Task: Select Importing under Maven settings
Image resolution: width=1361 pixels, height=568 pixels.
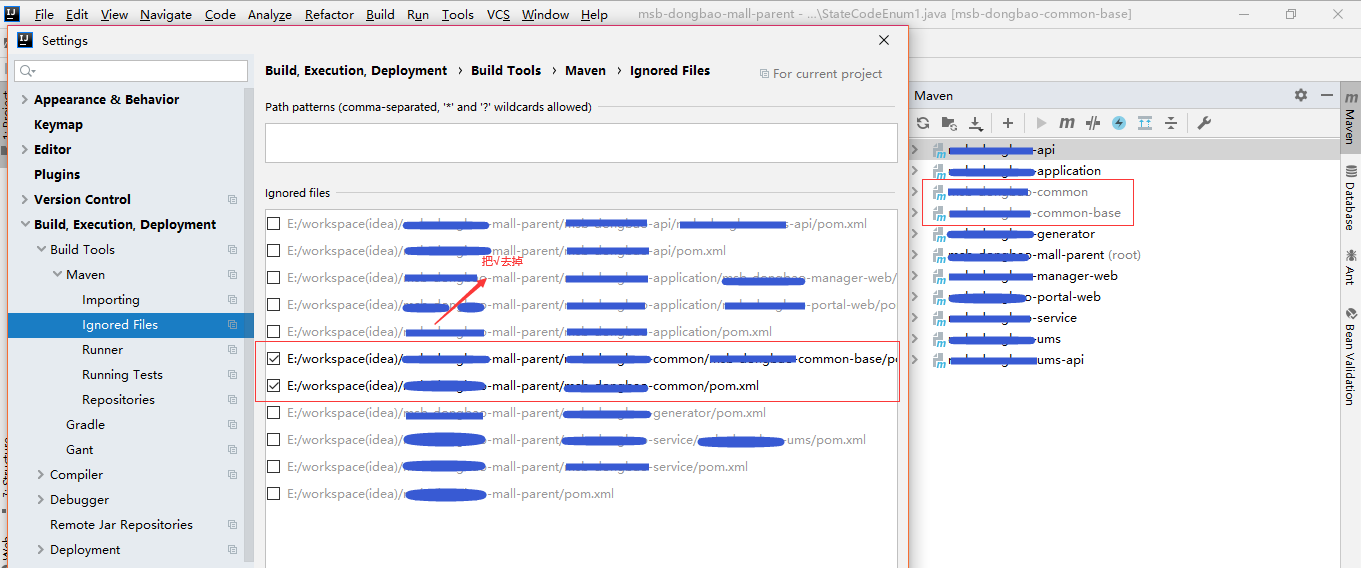Action: 110,300
